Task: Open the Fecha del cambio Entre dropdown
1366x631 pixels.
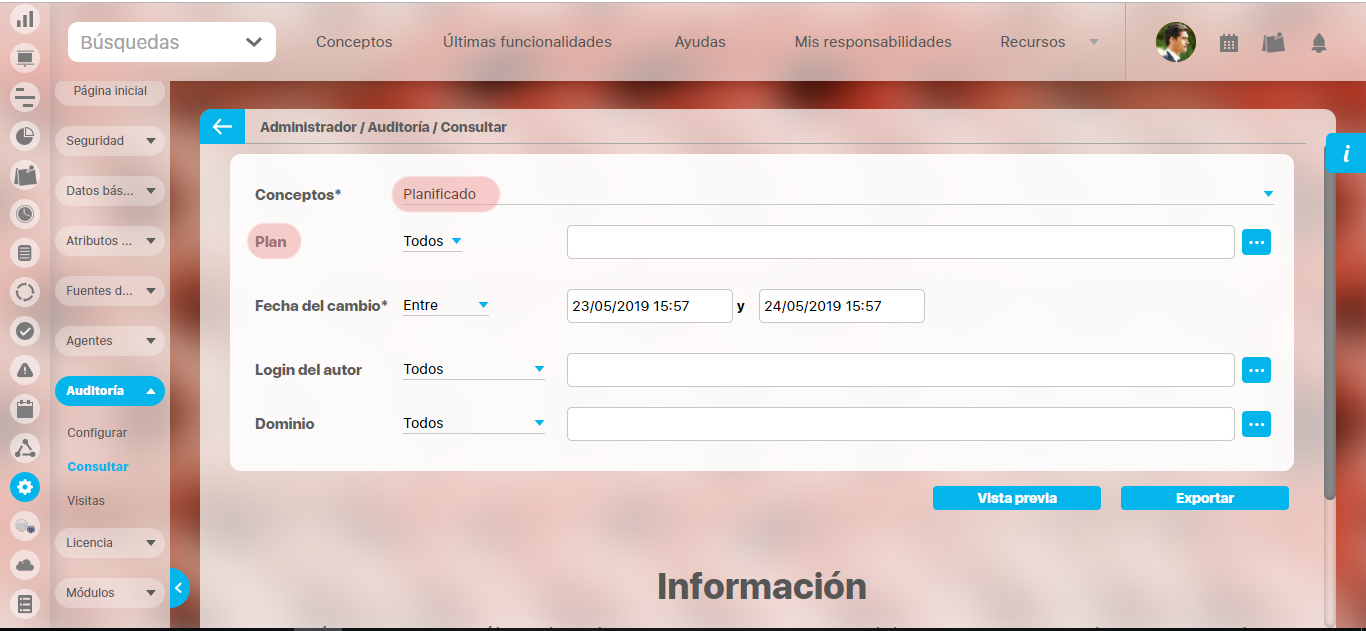Action: (445, 305)
